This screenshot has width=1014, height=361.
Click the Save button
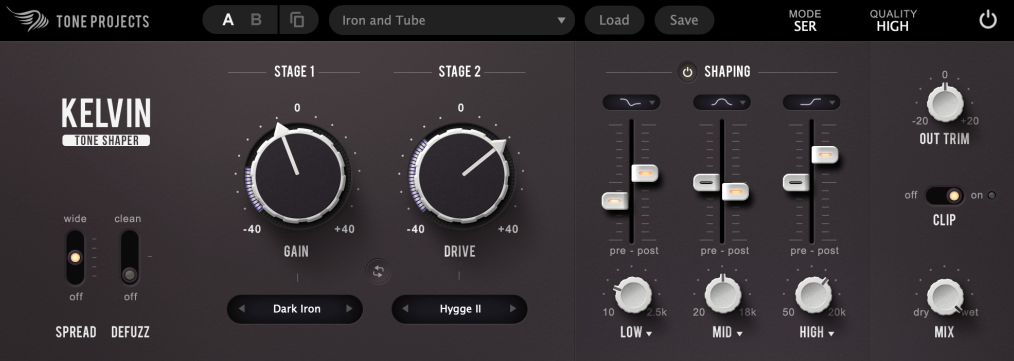pyautogui.click(x=684, y=20)
